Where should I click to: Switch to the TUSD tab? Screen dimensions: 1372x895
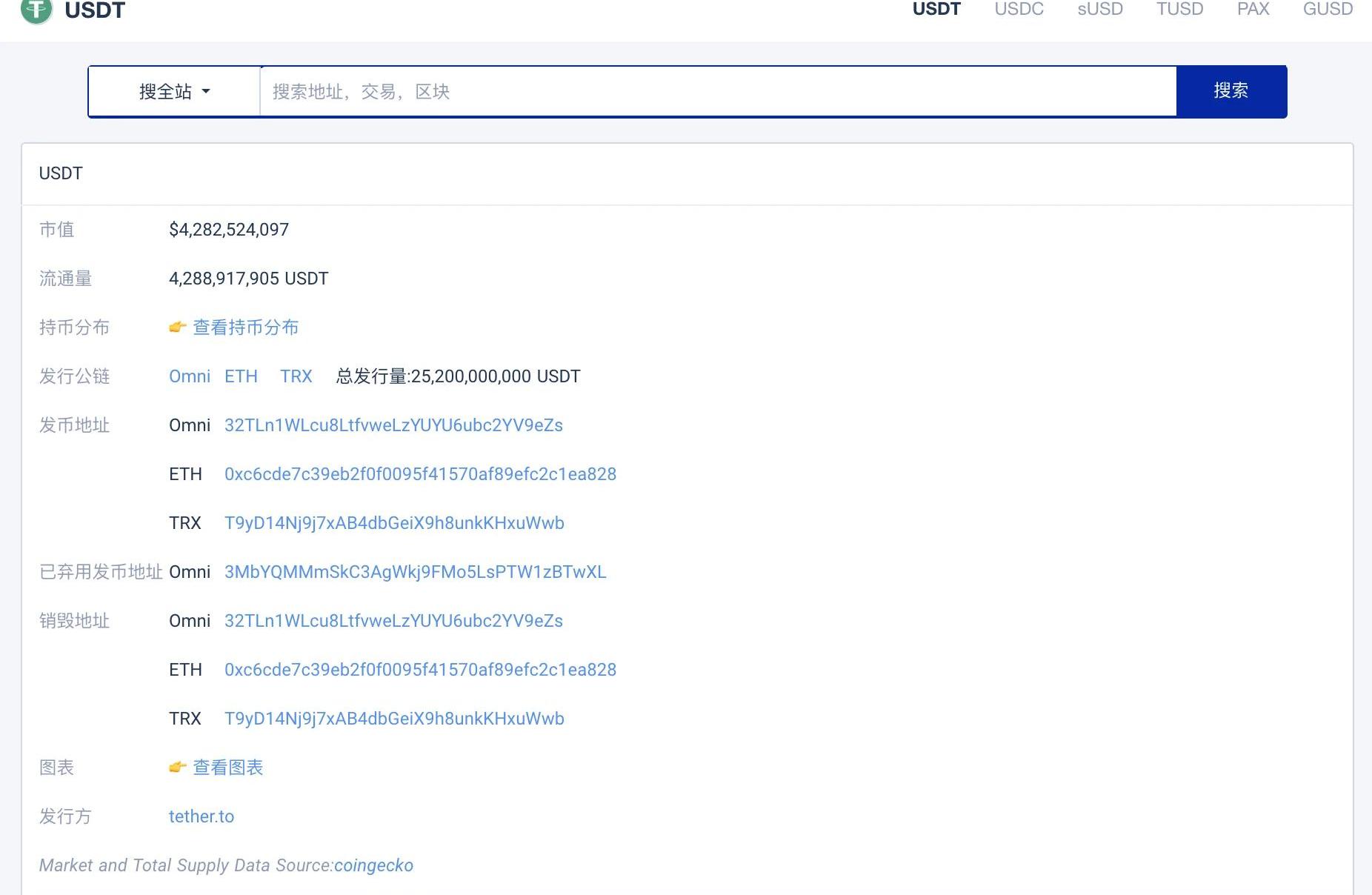(1179, 9)
